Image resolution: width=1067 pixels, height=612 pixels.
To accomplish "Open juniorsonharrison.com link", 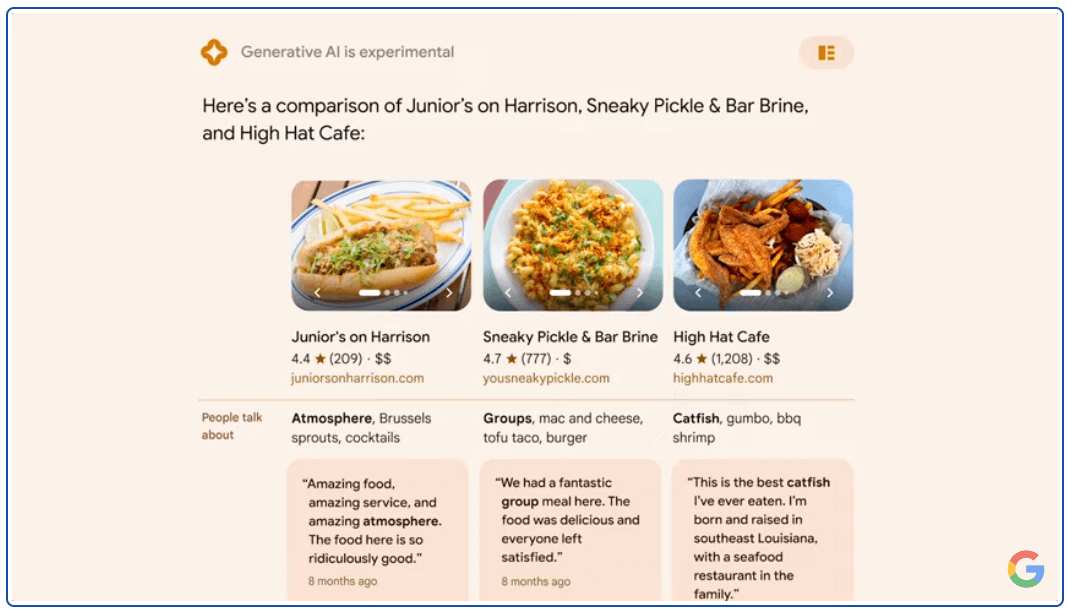I will click(x=357, y=378).
